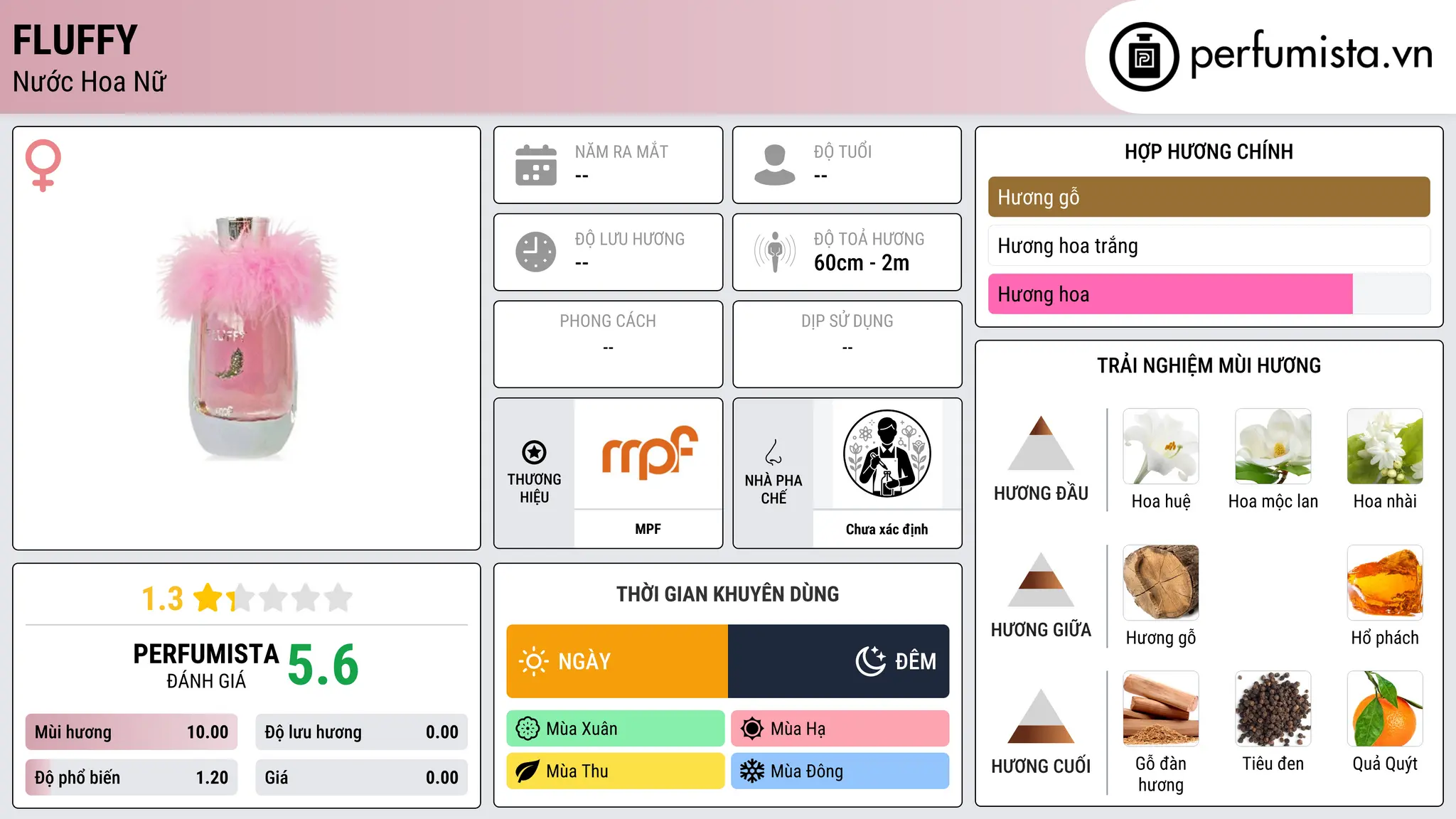Screen dimensions: 1456x819
Task: Open the Tiêu đen pepper thumbnail
Action: click(x=1273, y=709)
